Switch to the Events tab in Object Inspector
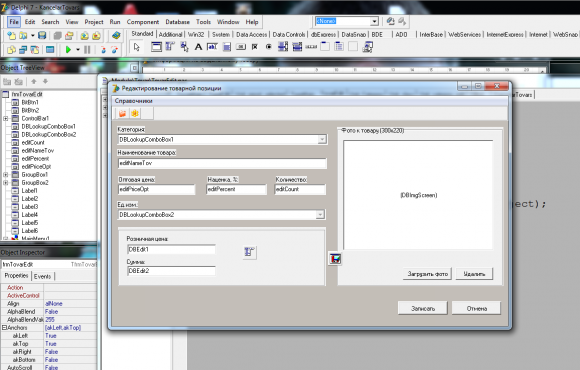This screenshot has width=580, height=370. tap(43, 276)
